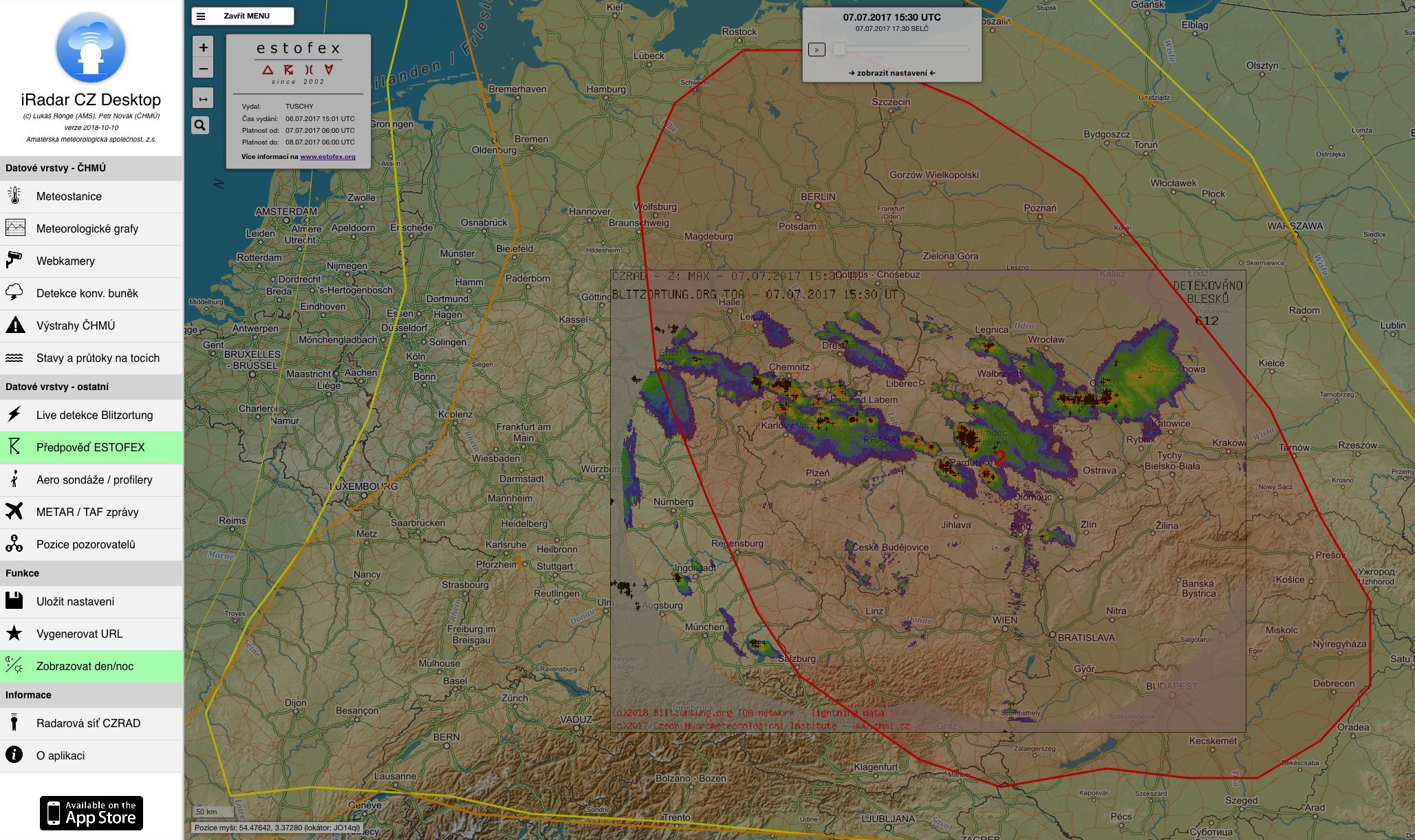1415x840 pixels.
Task: Click the Detekce konv. buněk cloud icon
Action: [x=14, y=293]
